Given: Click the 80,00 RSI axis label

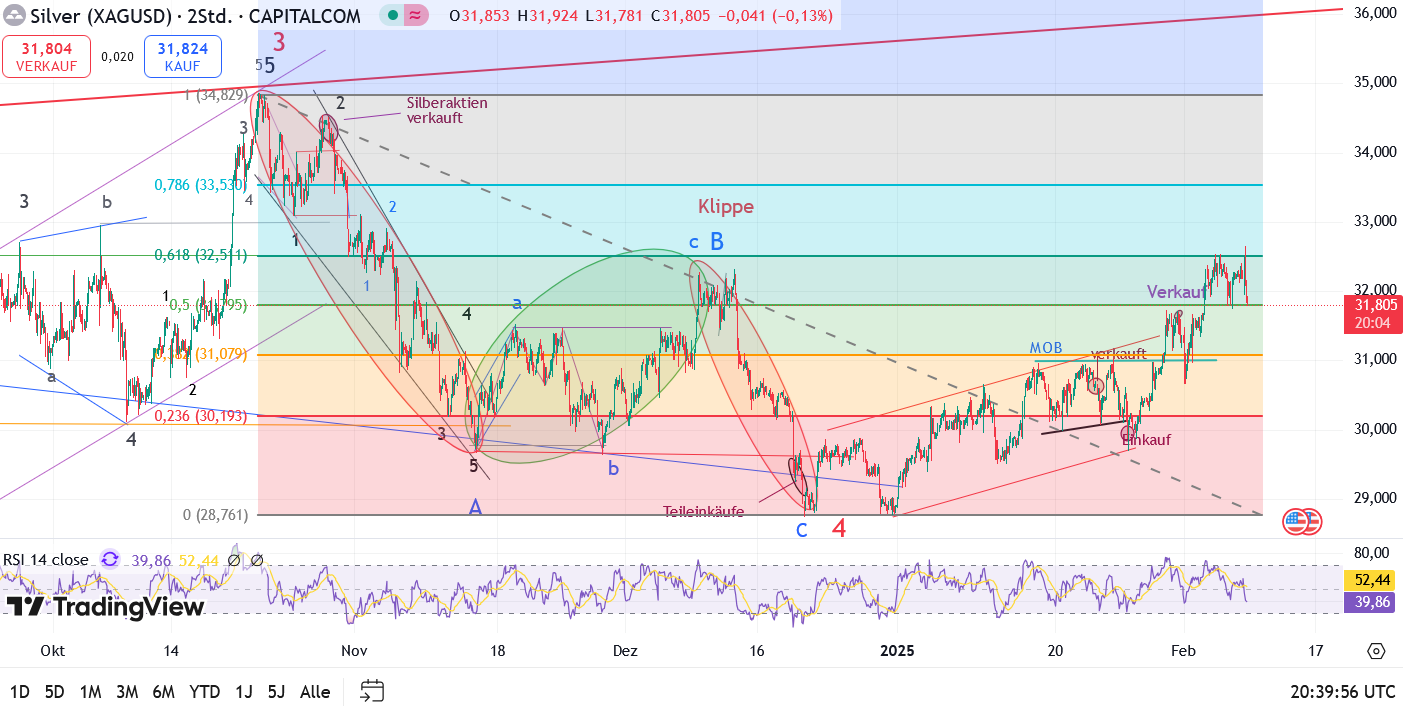Looking at the screenshot, I should coord(1372,553).
